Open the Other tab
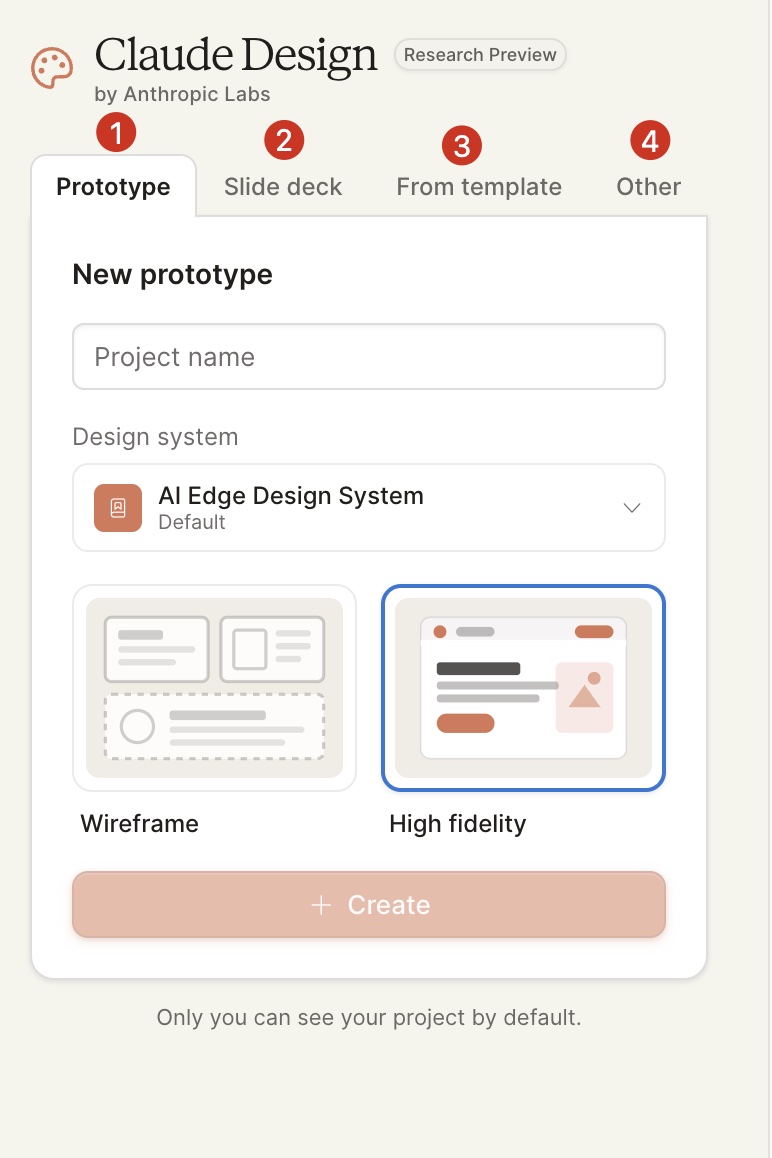This screenshot has height=1158, width=772. pyautogui.click(x=649, y=187)
